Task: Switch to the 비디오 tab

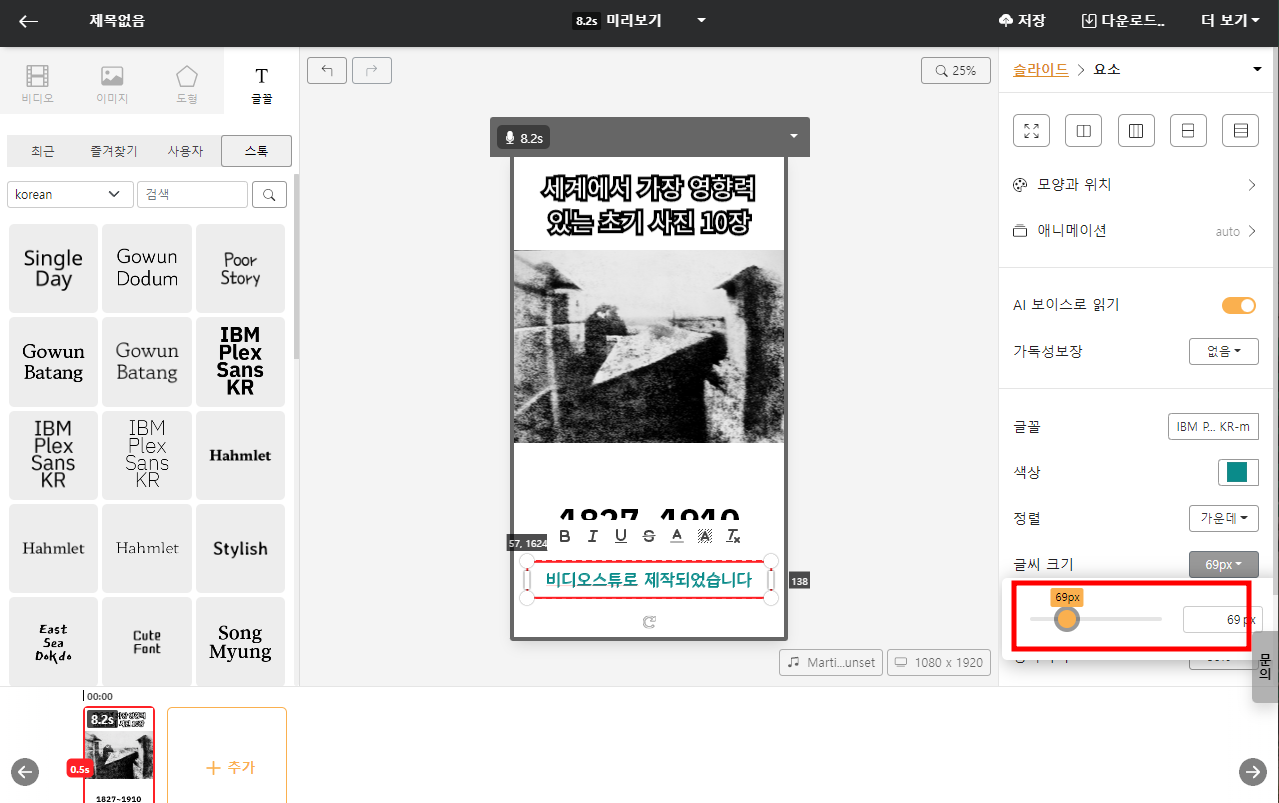Action: pyautogui.click(x=37, y=84)
